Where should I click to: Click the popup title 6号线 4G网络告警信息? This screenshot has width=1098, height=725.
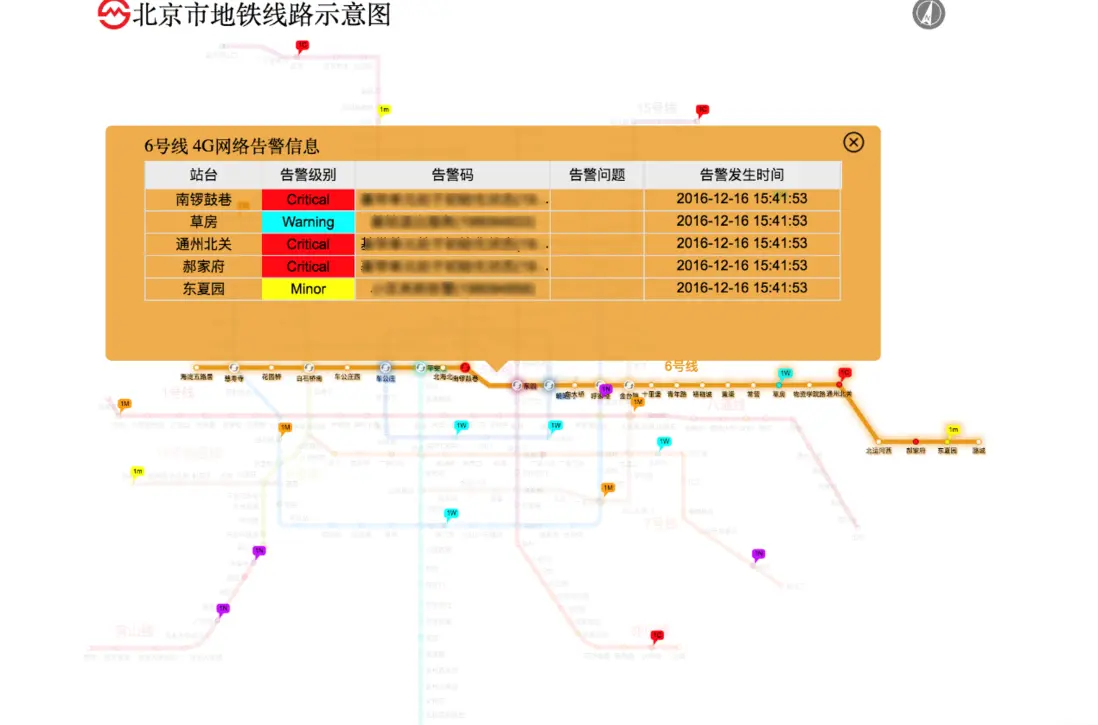pyautogui.click(x=232, y=146)
